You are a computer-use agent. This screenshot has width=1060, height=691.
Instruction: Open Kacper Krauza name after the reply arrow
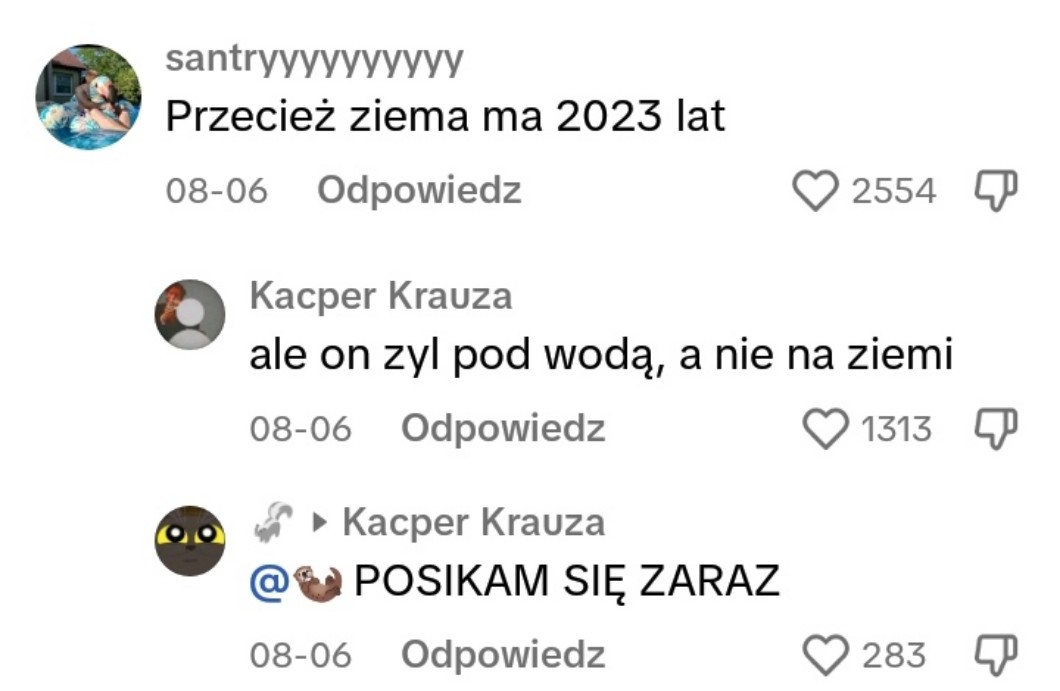click(473, 523)
